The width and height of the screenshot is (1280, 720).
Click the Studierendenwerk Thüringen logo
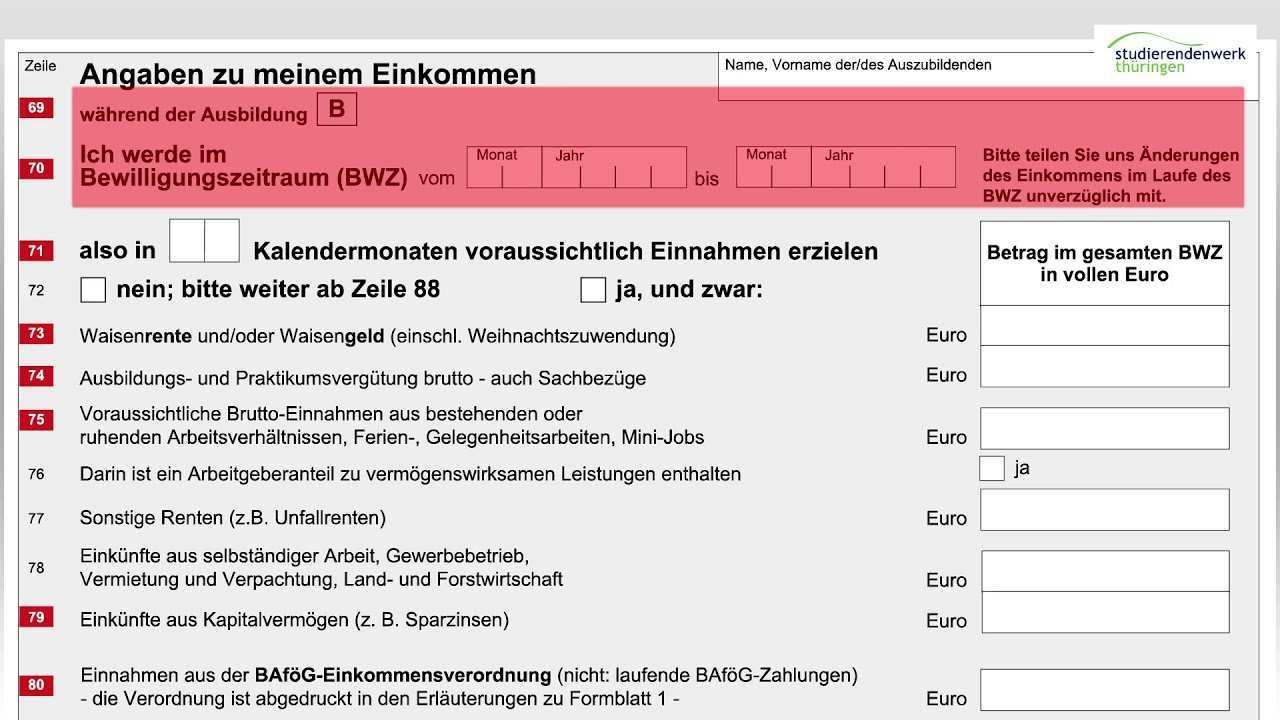pyautogui.click(x=1177, y=55)
